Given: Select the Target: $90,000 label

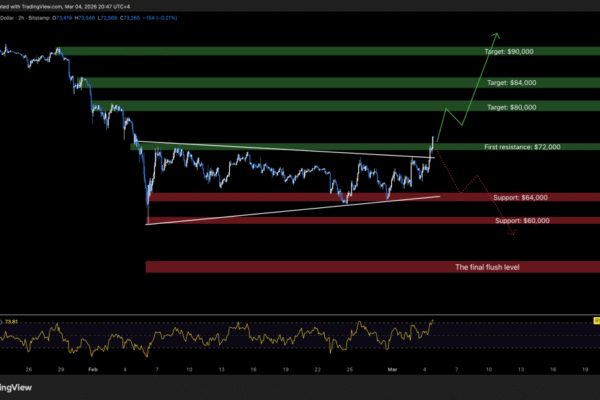Looking at the screenshot, I should [x=511, y=51].
